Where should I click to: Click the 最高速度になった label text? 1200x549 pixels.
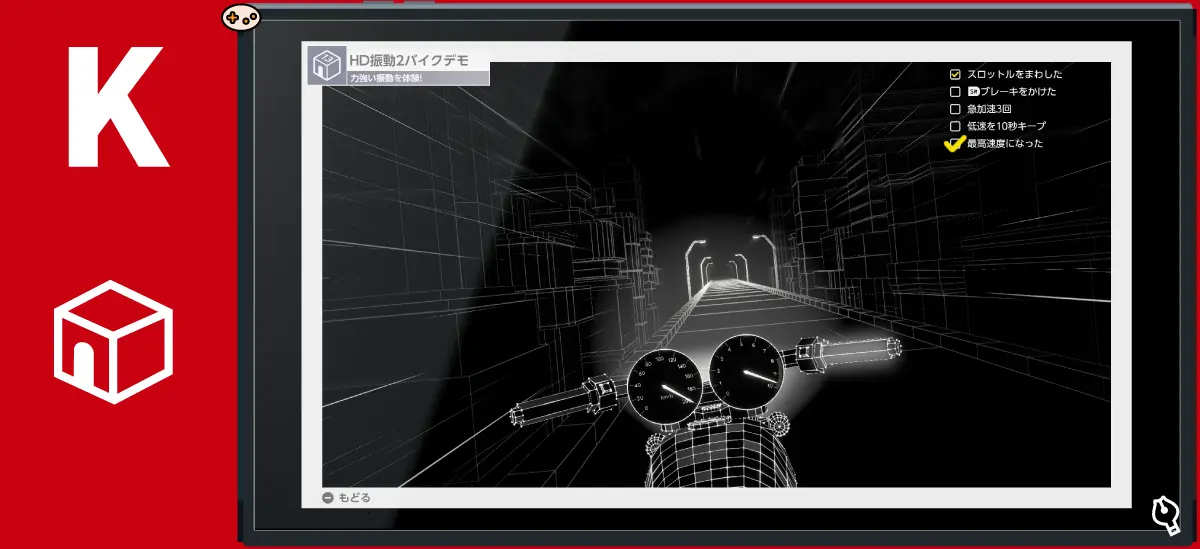coord(1005,144)
